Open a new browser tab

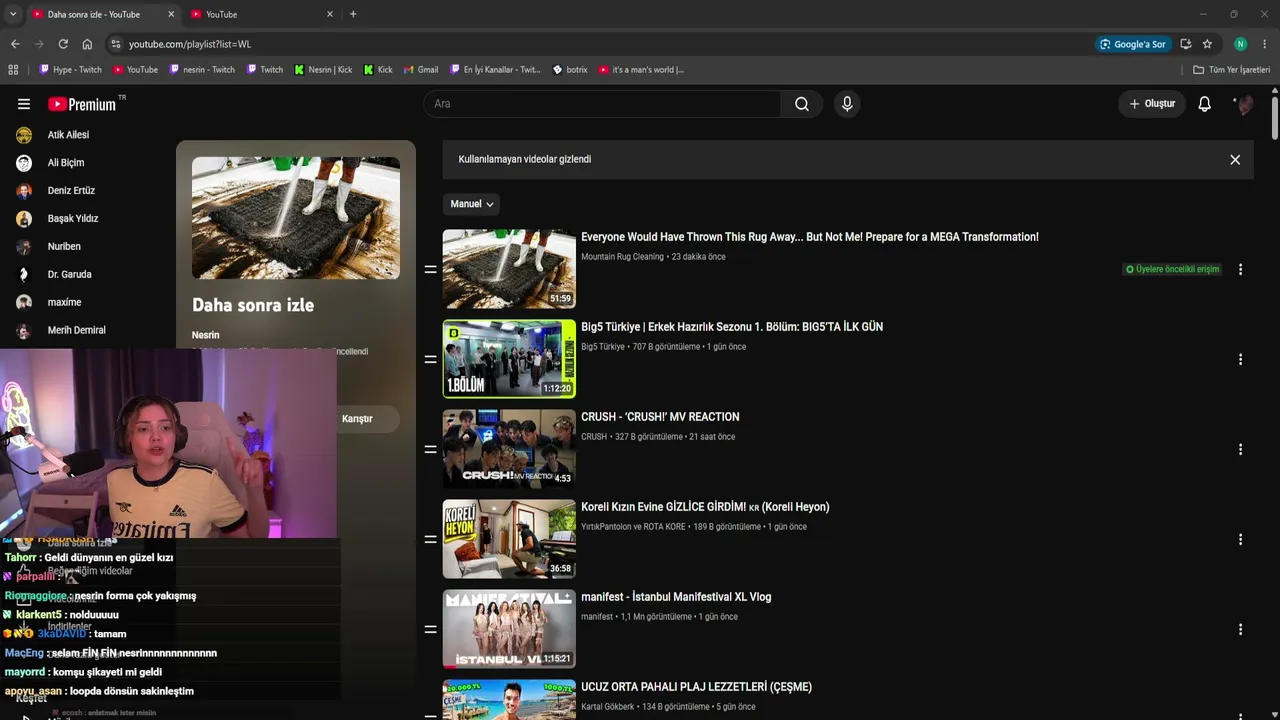[x=353, y=14]
